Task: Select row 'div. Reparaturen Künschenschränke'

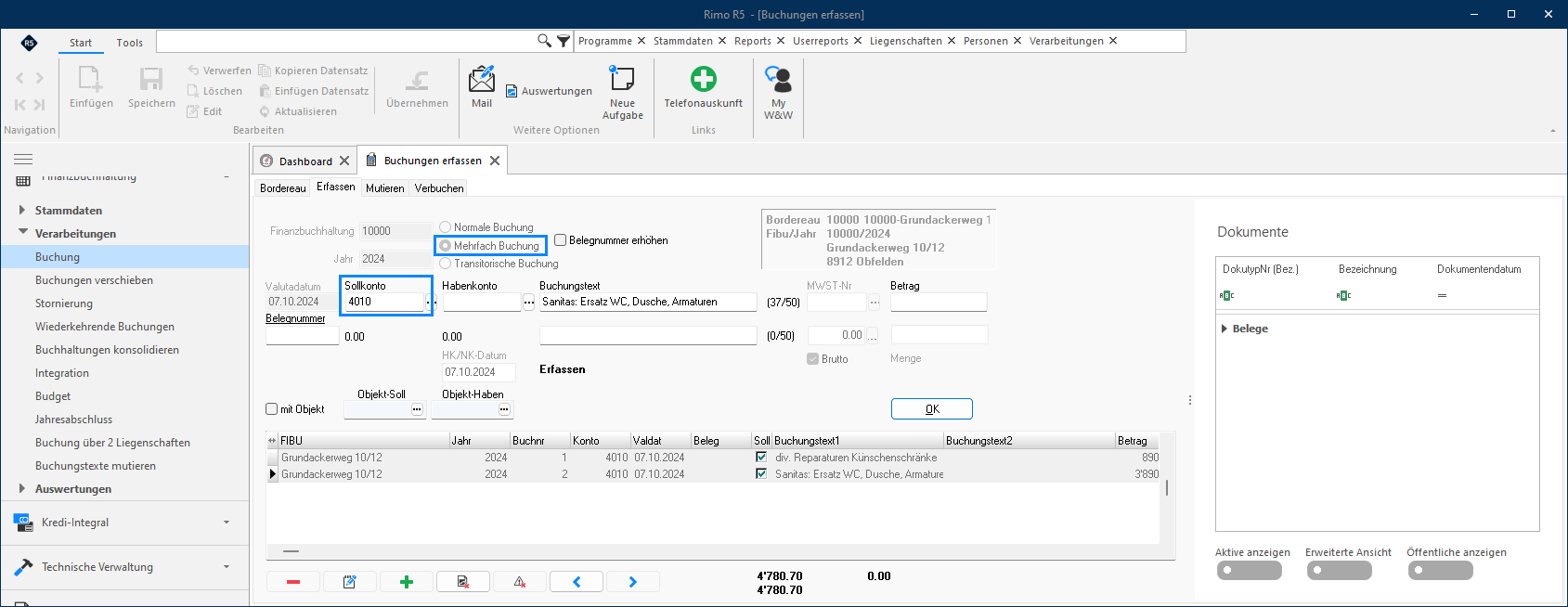Action: [713, 458]
